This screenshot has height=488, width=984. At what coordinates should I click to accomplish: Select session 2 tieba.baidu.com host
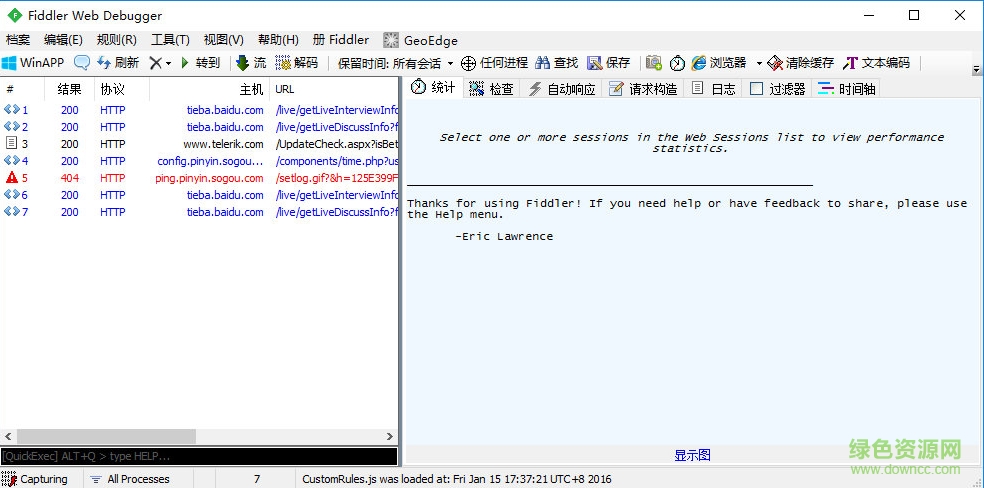(225, 127)
